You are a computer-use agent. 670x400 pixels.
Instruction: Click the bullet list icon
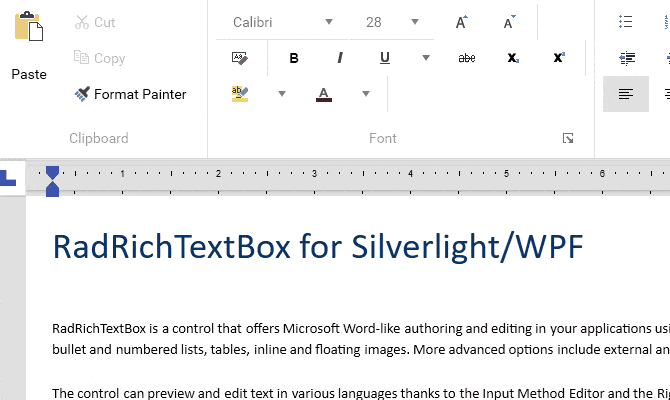pyautogui.click(x=626, y=22)
